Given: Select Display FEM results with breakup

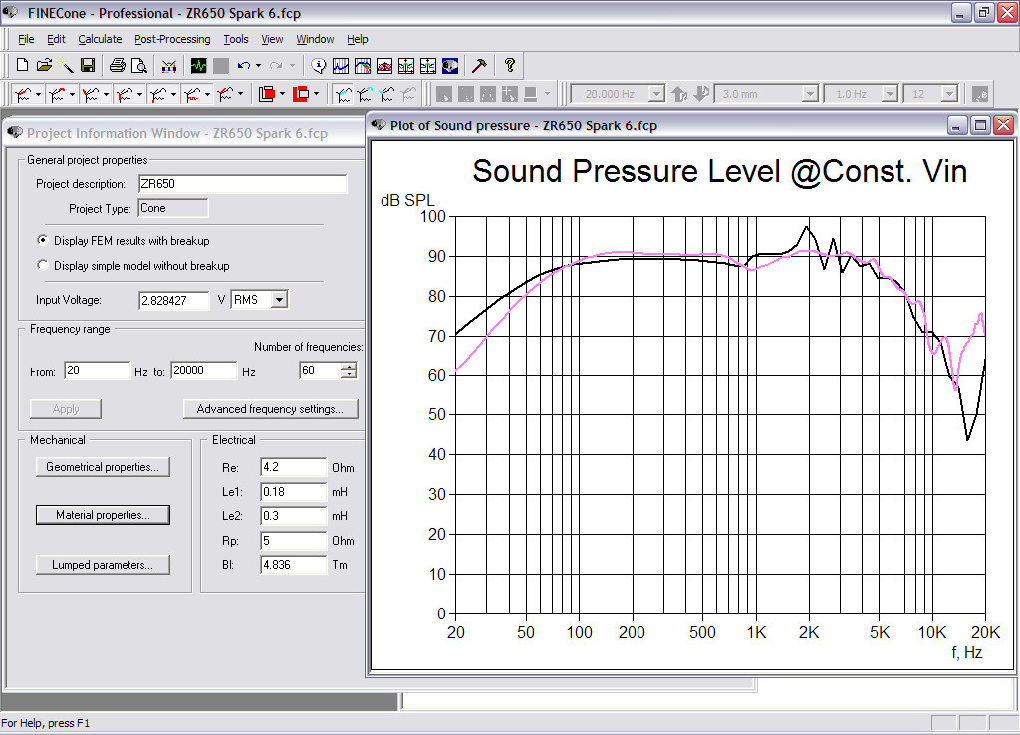Looking at the screenshot, I should pos(43,241).
